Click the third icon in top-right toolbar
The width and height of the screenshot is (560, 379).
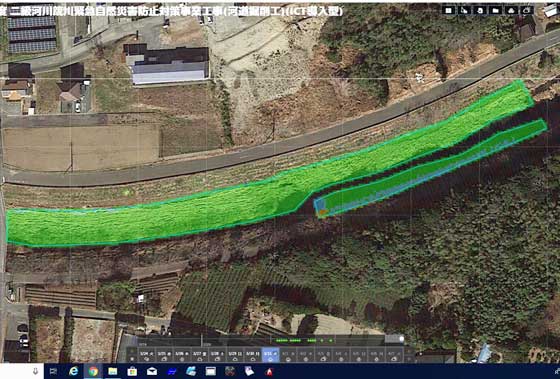[480, 10]
